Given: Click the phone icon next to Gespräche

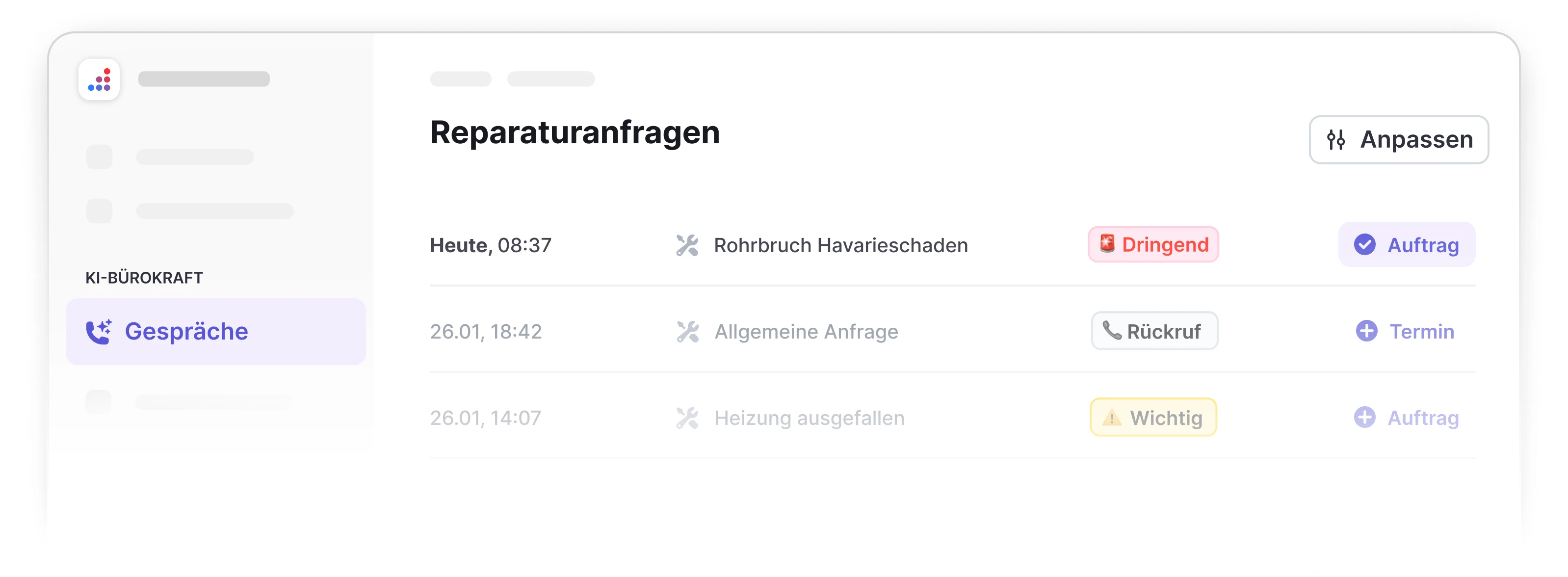Looking at the screenshot, I should (99, 331).
